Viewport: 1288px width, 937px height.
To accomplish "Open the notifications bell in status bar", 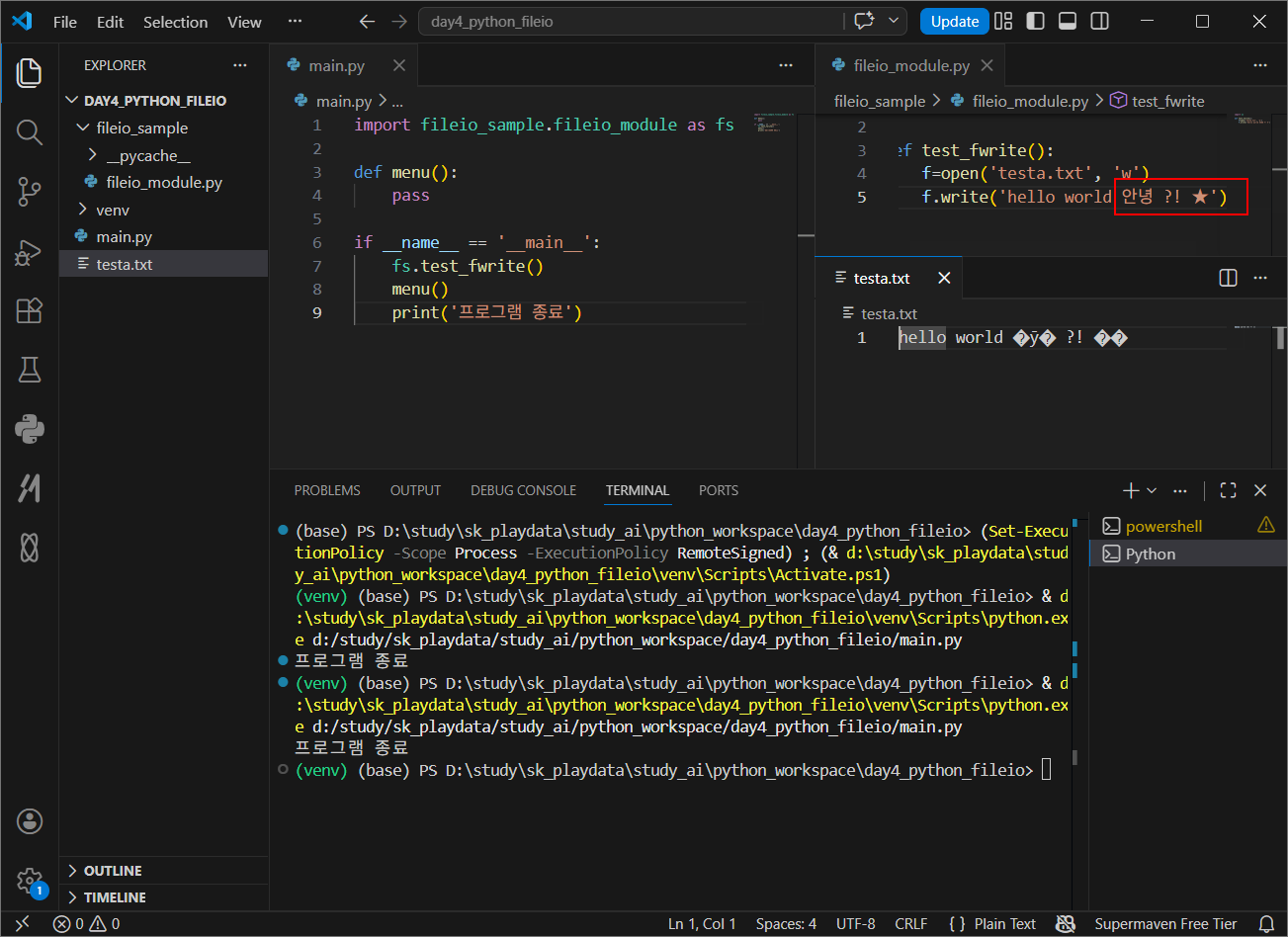I will pos(1266,924).
